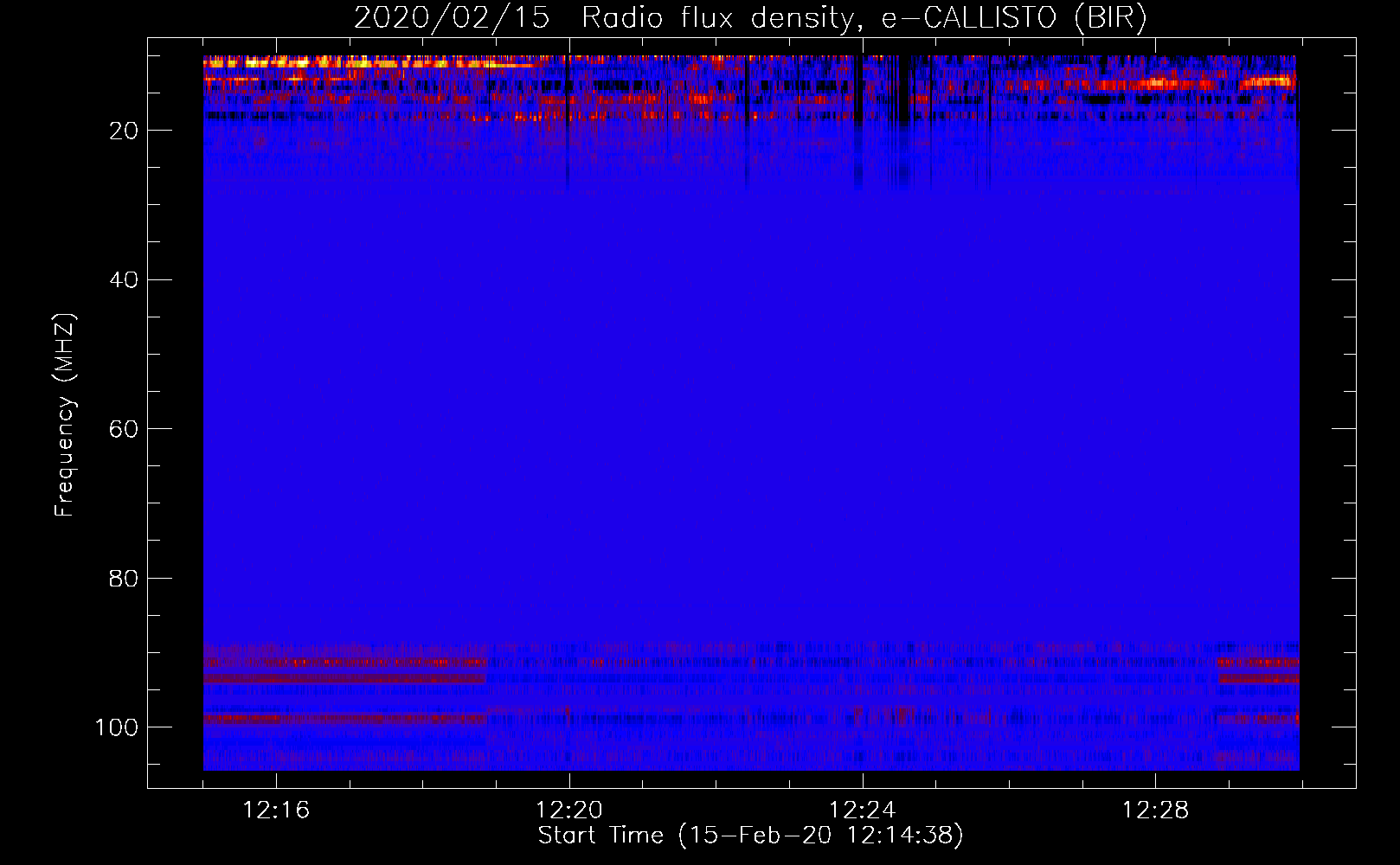Click the 'Frequency (MHZ)' axis label
This screenshot has height=865, width=1400.
(65, 415)
